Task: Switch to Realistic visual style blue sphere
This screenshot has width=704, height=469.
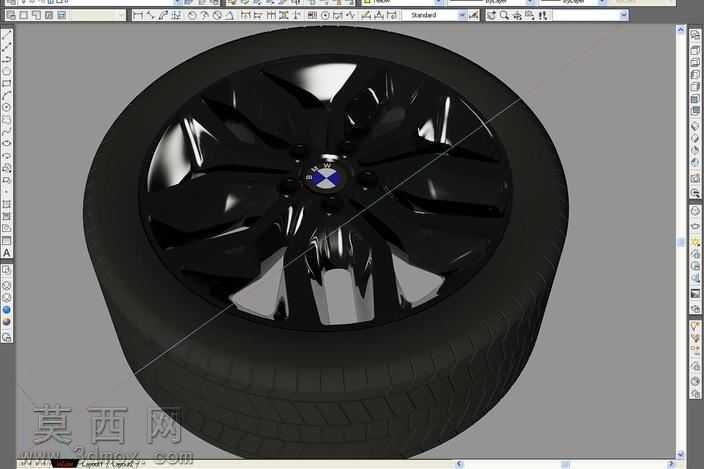Action: pyautogui.click(x=6, y=310)
